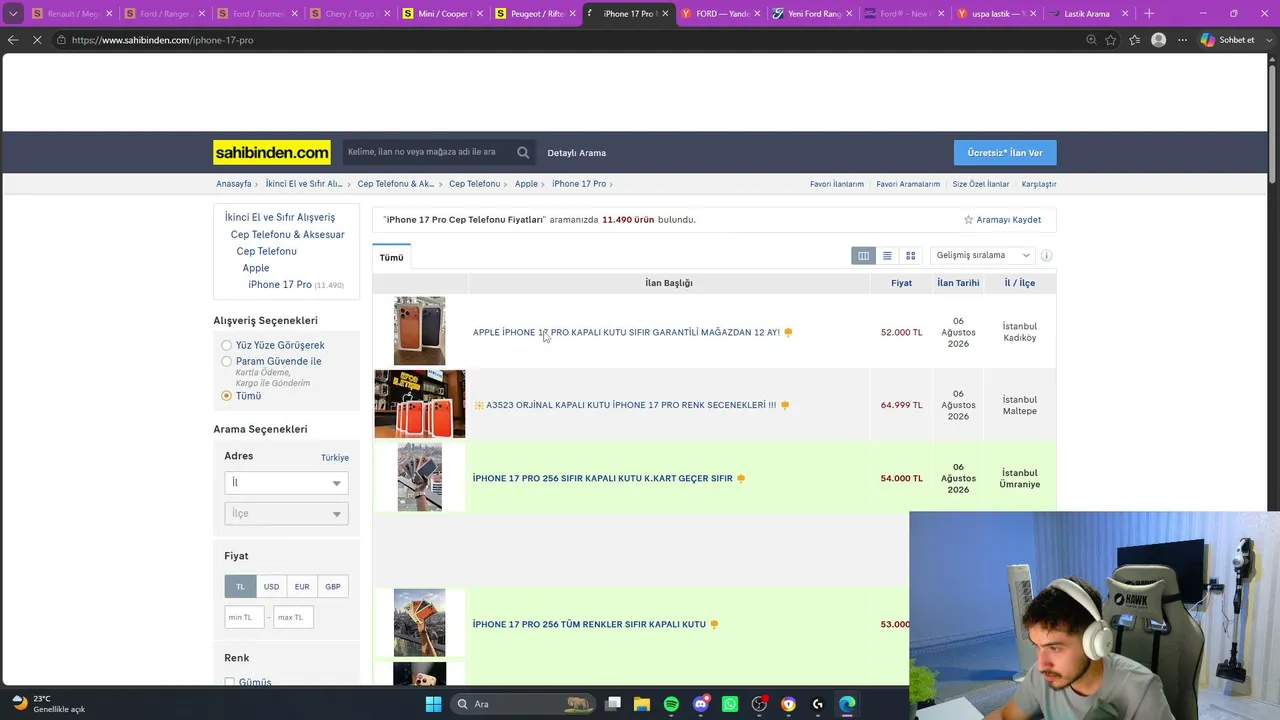This screenshot has height=720, width=1280.
Task: Choose GBP as the price currency
Action: point(333,587)
